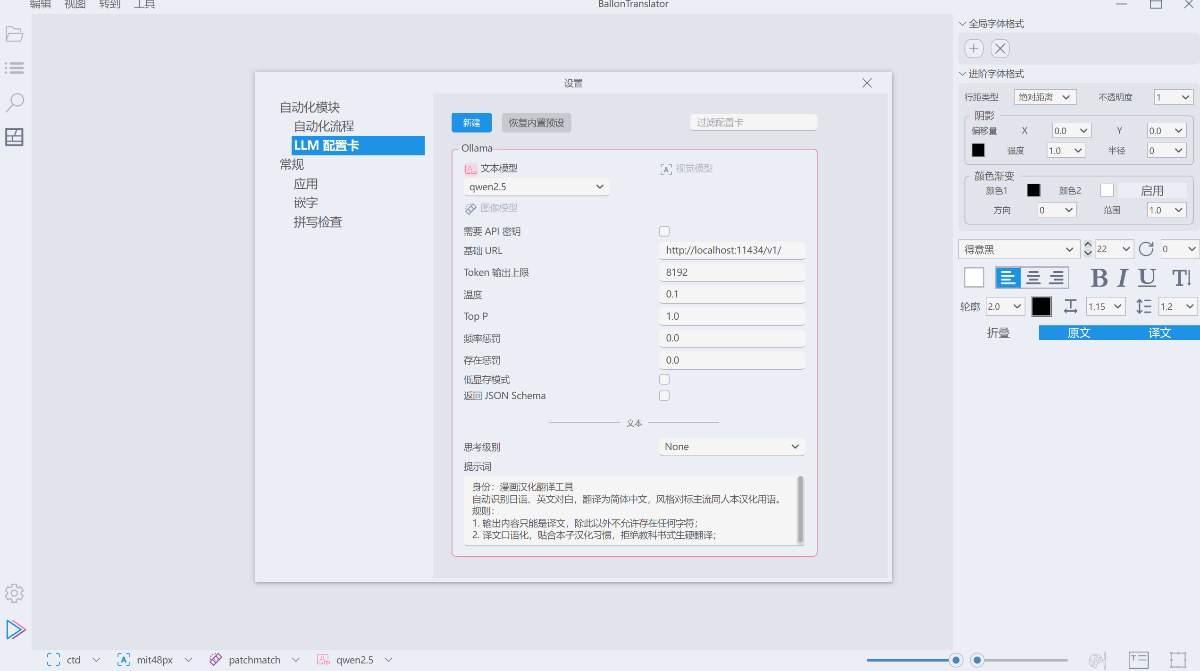Switch to the 译文 toggle in right panel

(1160, 333)
